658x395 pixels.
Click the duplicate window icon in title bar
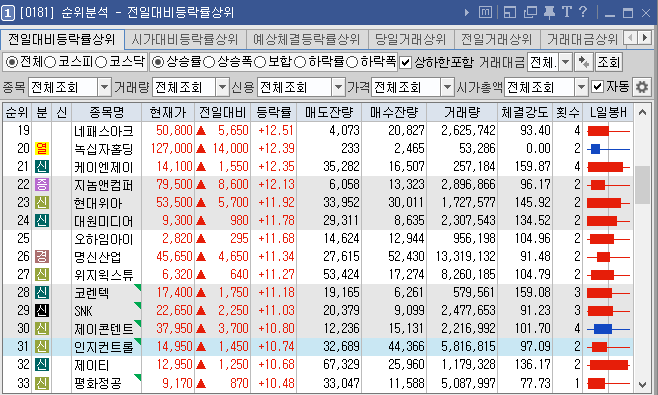coord(530,13)
